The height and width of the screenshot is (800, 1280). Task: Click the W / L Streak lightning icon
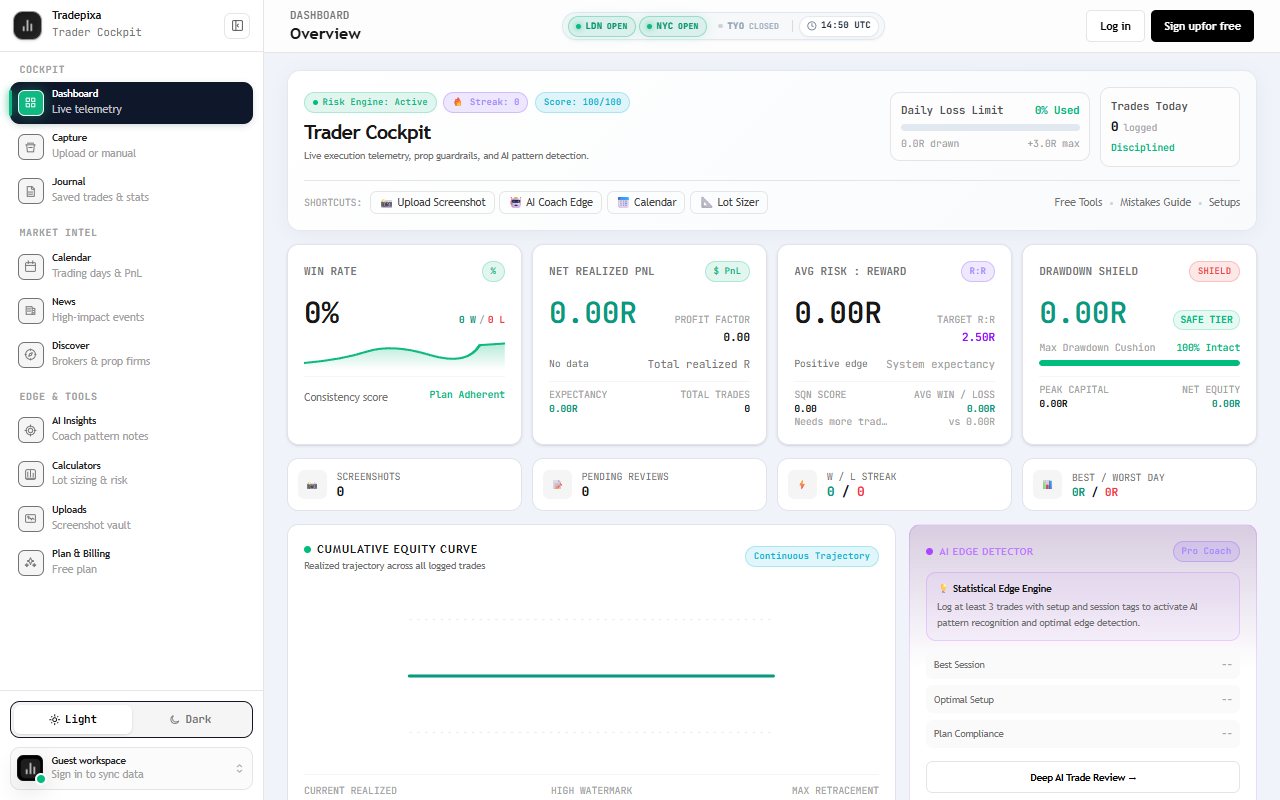[803, 485]
